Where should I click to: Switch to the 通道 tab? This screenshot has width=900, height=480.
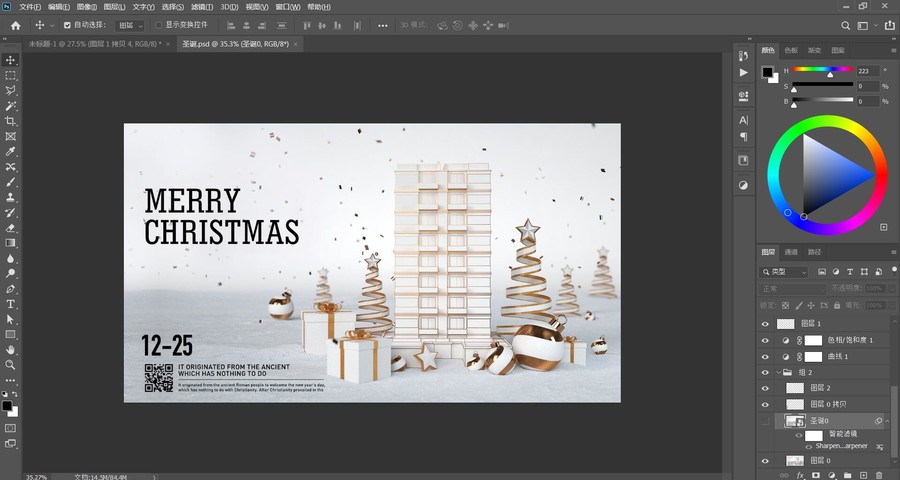[791, 251]
